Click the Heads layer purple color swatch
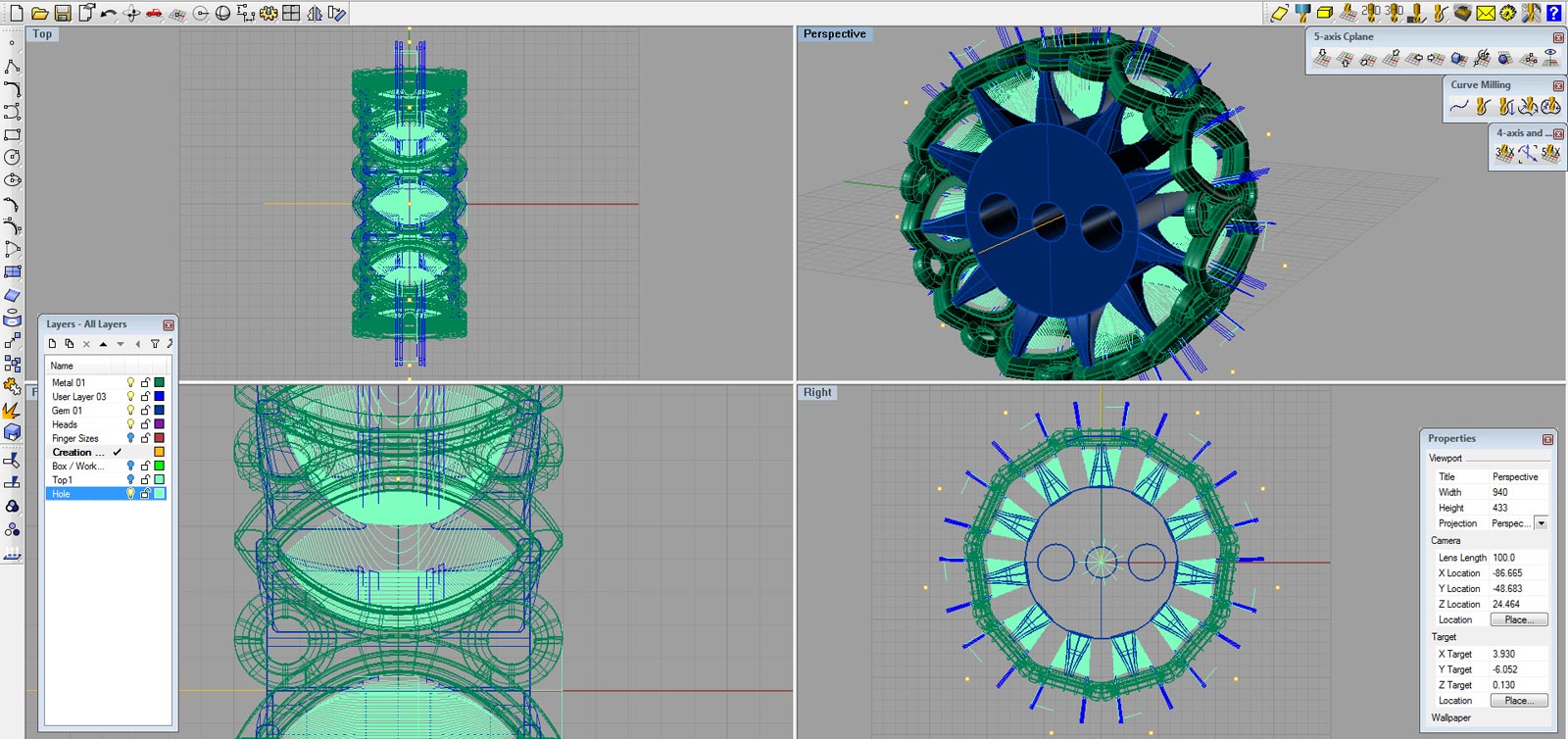Viewport: 1568px width, 739px height. click(x=159, y=424)
